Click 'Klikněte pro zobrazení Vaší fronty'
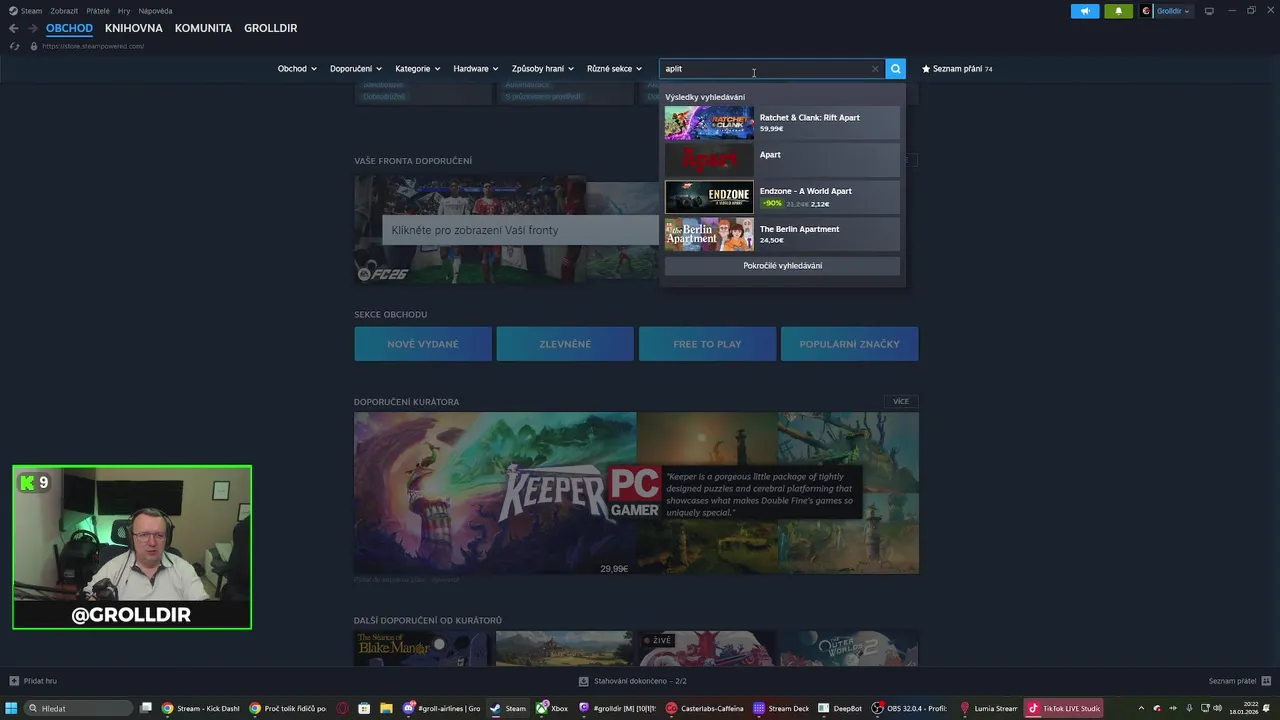Viewport: 1280px width, 720px height. [520, 230]
